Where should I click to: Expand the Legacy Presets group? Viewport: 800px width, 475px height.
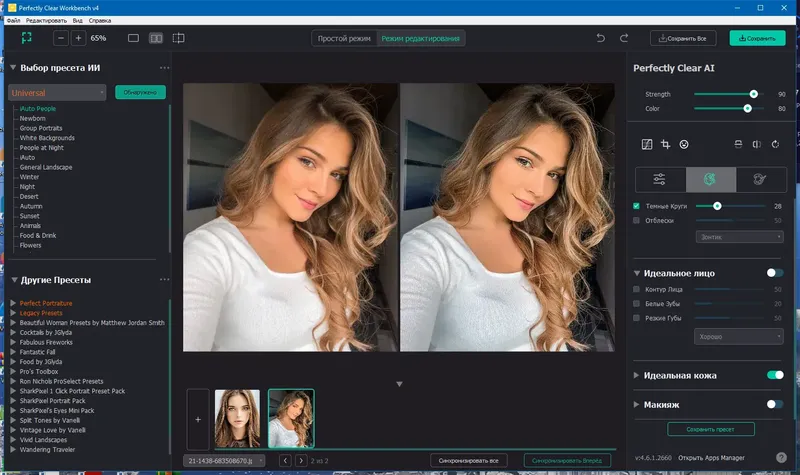[x=13, y=313]
